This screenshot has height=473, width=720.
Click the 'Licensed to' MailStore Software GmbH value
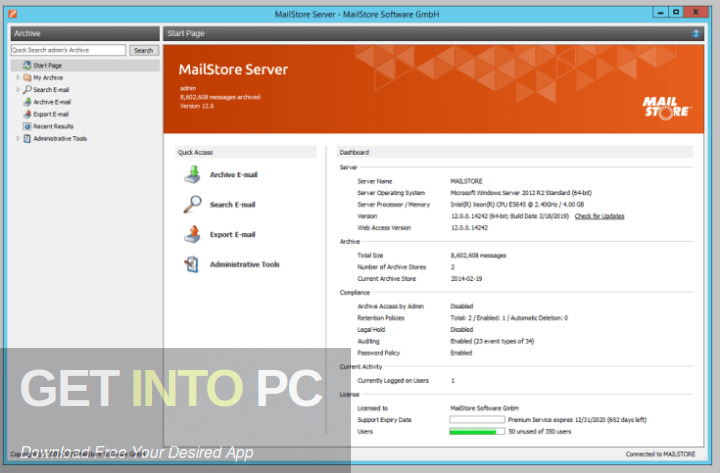pyautogui.click(x=484, y=408)
